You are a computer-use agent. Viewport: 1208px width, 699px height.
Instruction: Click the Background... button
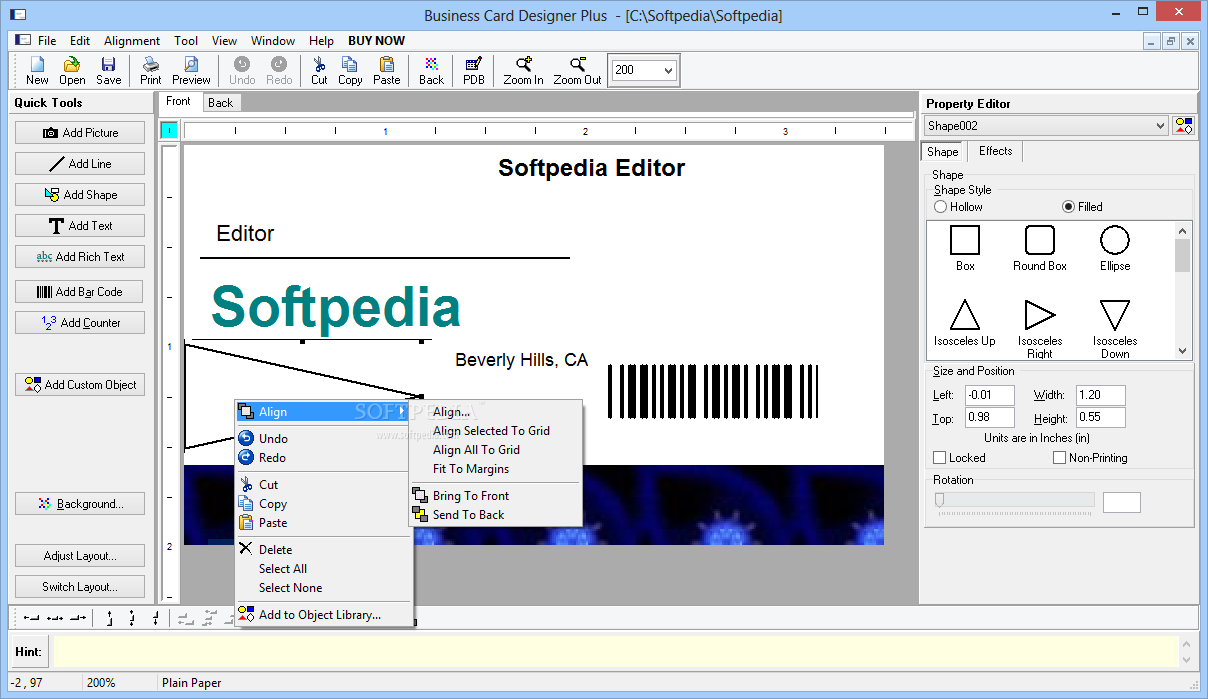click(x=80, y=504)
